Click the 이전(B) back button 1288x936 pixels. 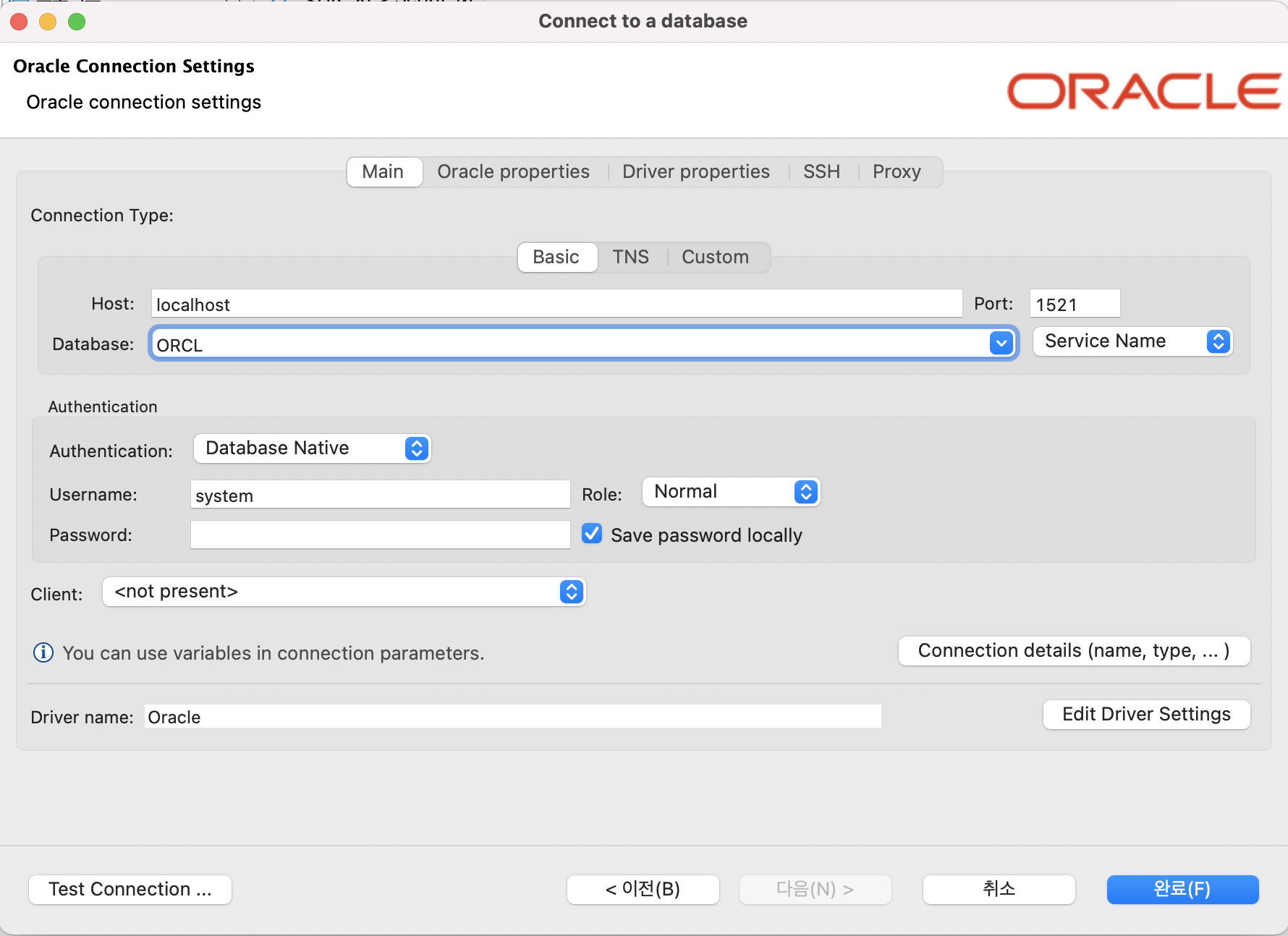click(643, 889)
